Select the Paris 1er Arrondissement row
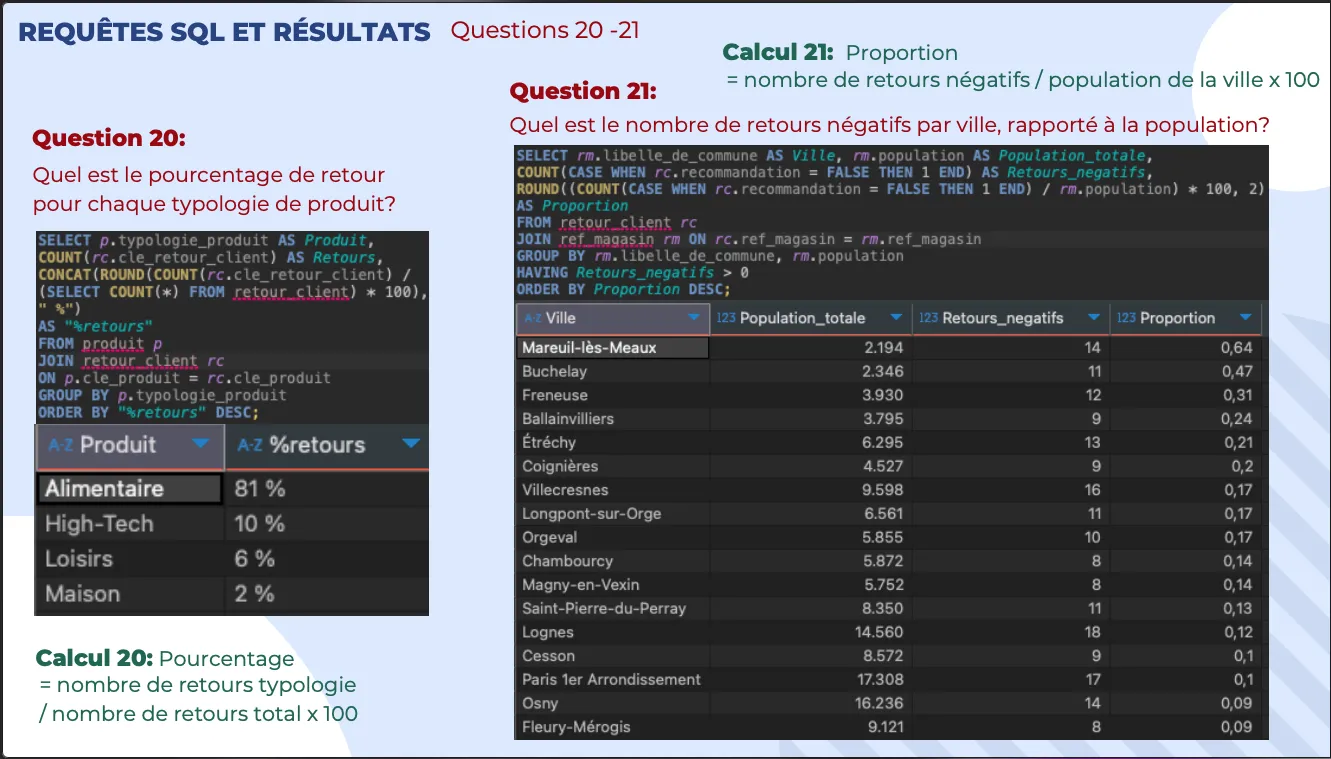 tap(611, 679)
